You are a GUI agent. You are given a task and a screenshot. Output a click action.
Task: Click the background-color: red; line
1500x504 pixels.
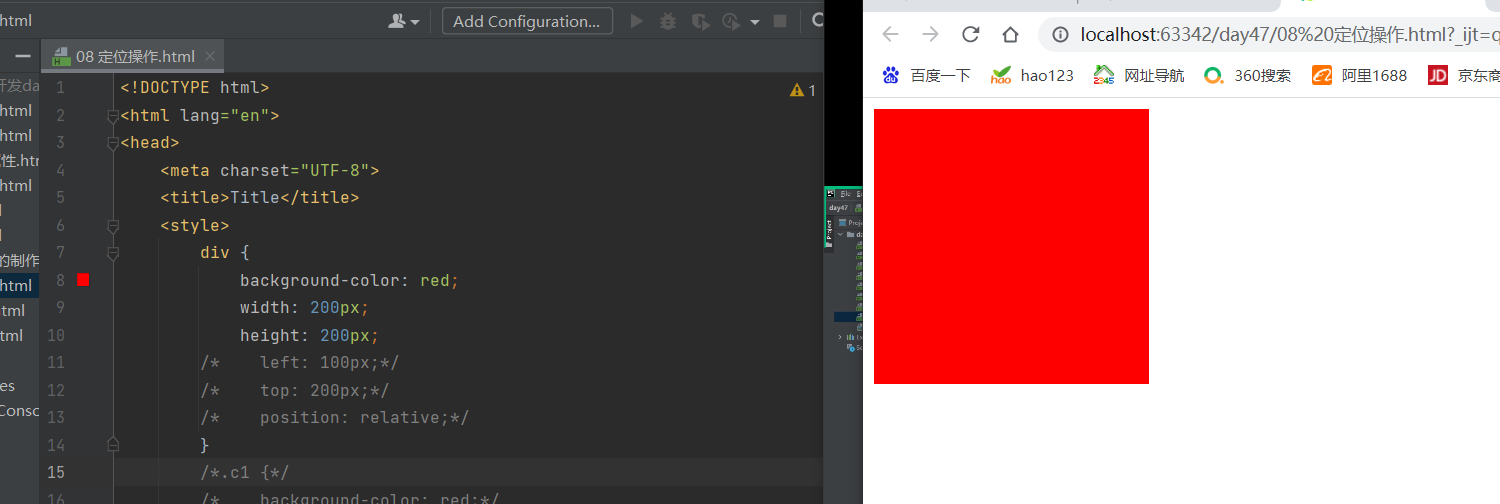click(350, 280)
